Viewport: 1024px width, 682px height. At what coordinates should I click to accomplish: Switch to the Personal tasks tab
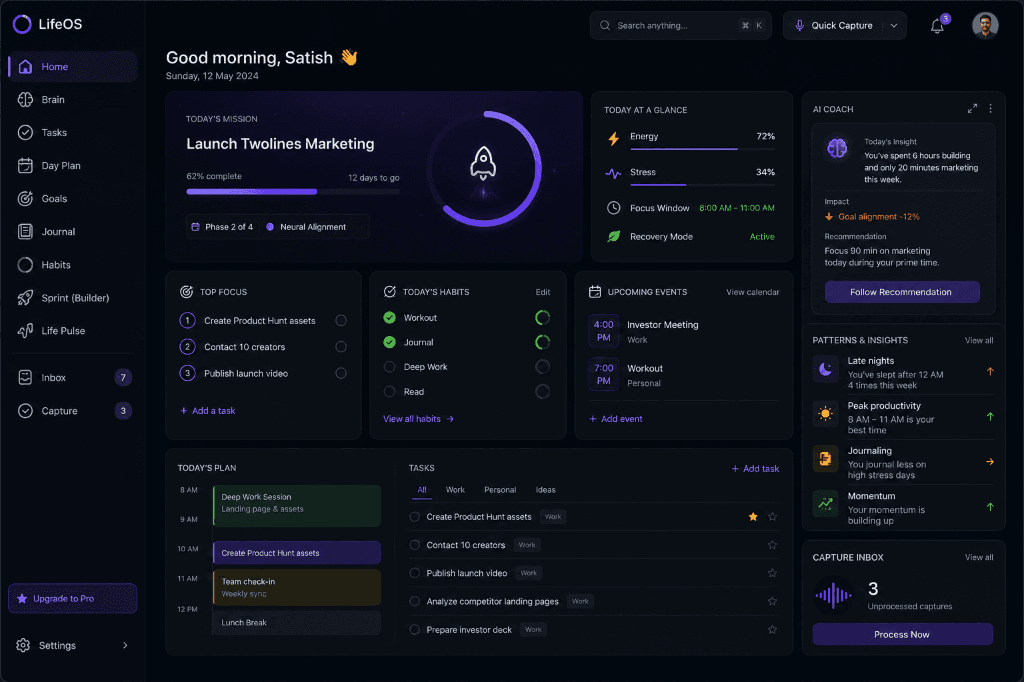[500, 490]
